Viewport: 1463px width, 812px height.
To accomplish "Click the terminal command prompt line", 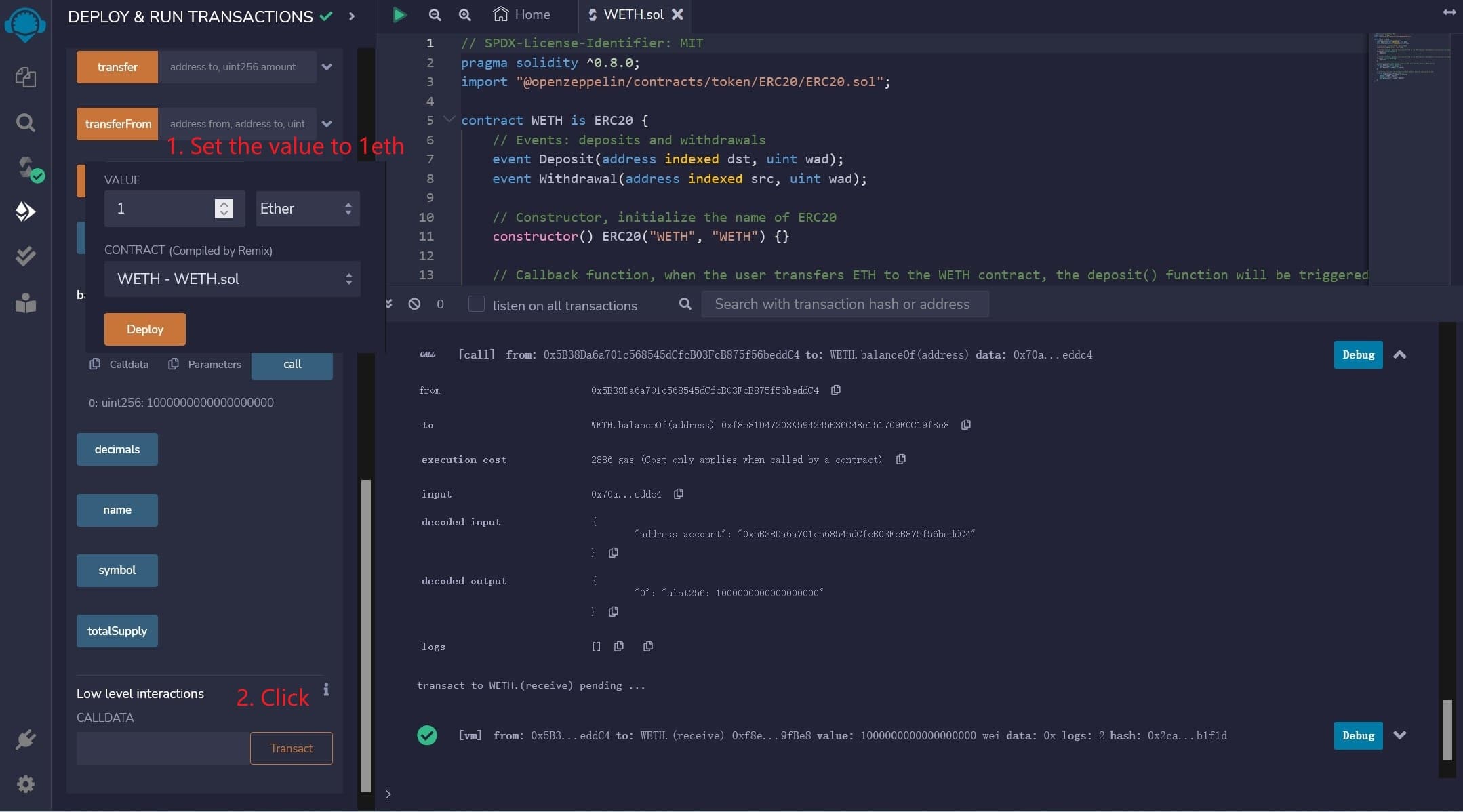I will [908, 794].
